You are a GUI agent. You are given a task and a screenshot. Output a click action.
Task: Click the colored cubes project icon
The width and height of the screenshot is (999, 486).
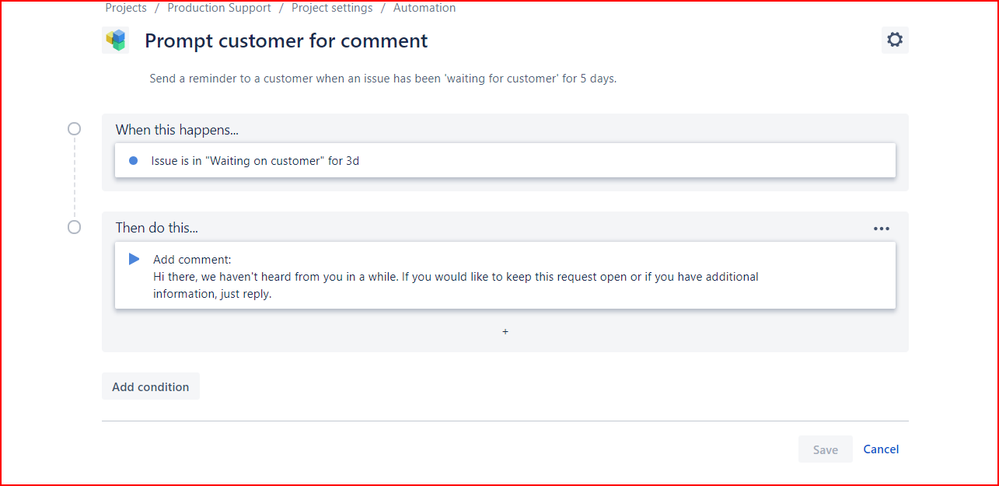(x=115, y=40)
